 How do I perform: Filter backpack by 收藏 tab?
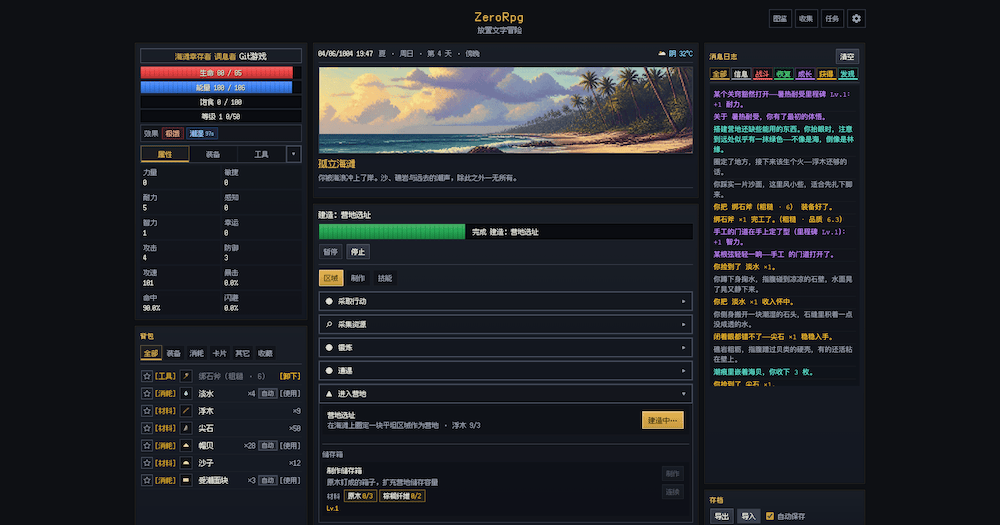pyautogui.click(x=265, y=353)
